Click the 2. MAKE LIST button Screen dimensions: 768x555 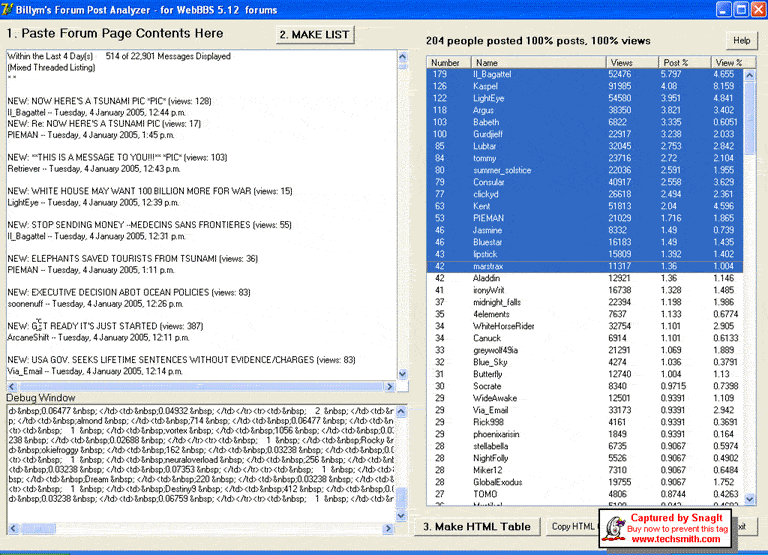pos(315,35)
